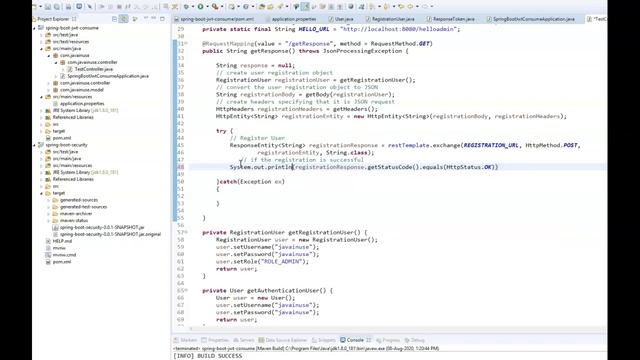This screenshot has height=360, width=640.
Task: Click the HELP.md file icon
Action: pyautogui.click(x=48, y=241)
